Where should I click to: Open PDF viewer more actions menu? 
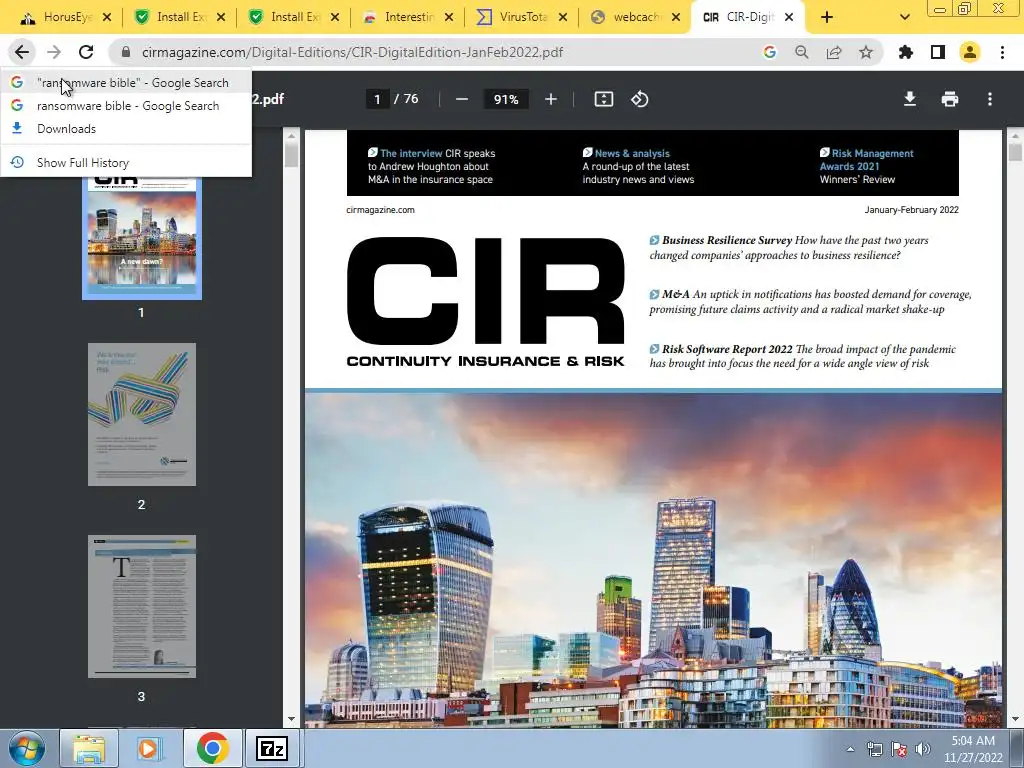click(990, 99)
